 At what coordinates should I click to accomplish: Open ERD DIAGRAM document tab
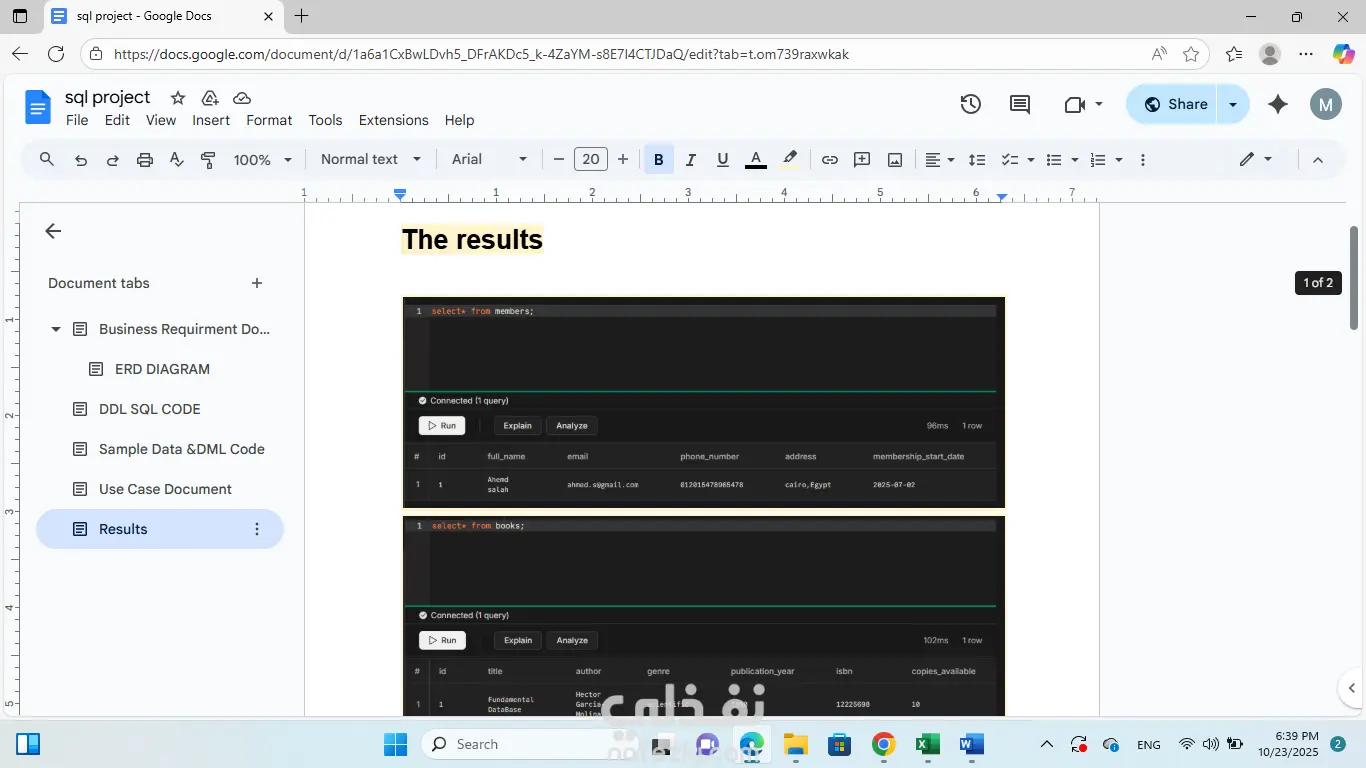(162, 369)
